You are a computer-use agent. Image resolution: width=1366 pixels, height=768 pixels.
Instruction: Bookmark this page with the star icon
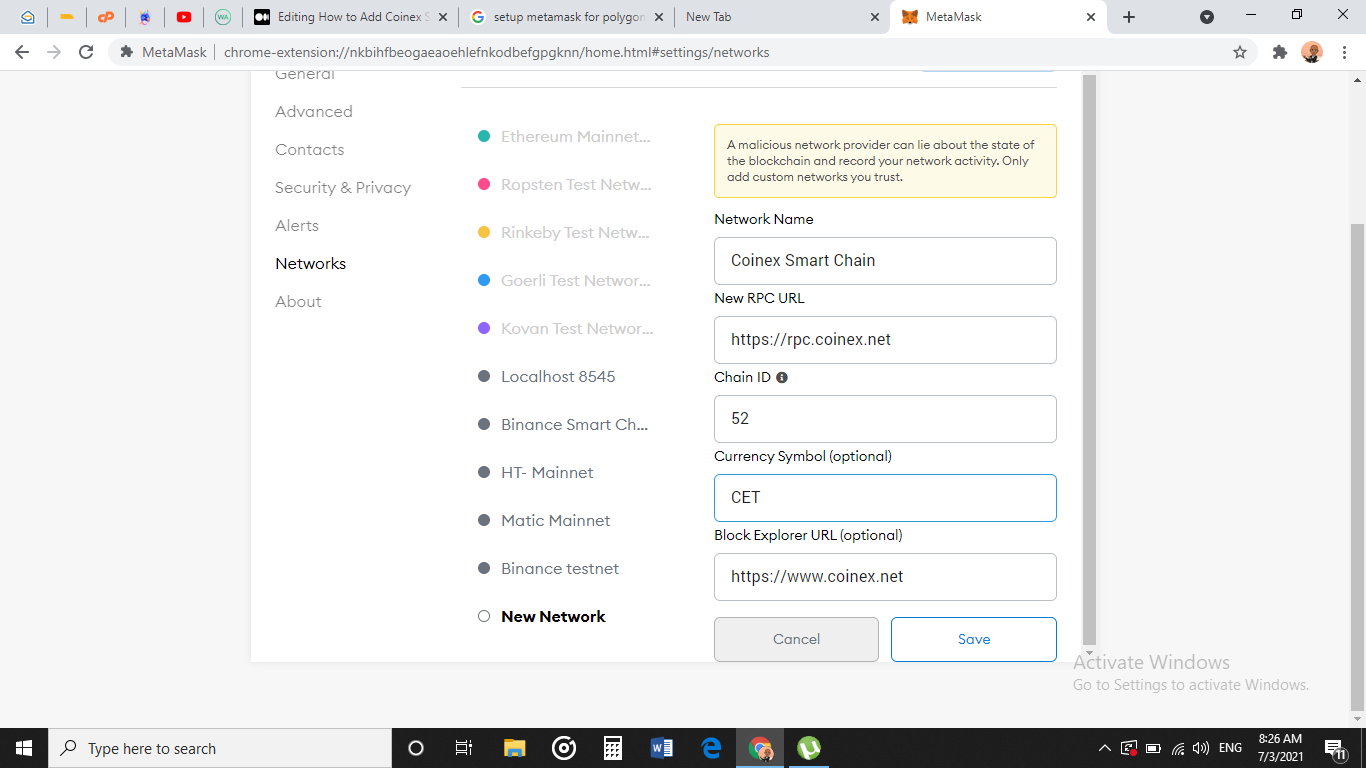[x=1240, y=52]
